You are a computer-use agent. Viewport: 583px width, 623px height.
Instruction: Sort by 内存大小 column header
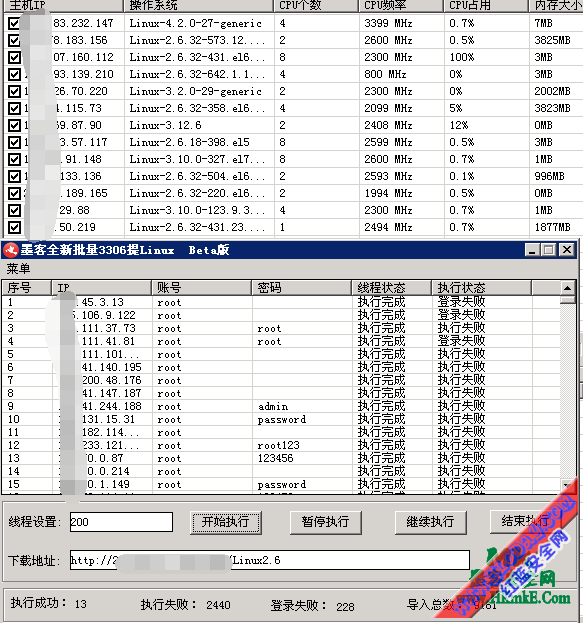point(556,6)
